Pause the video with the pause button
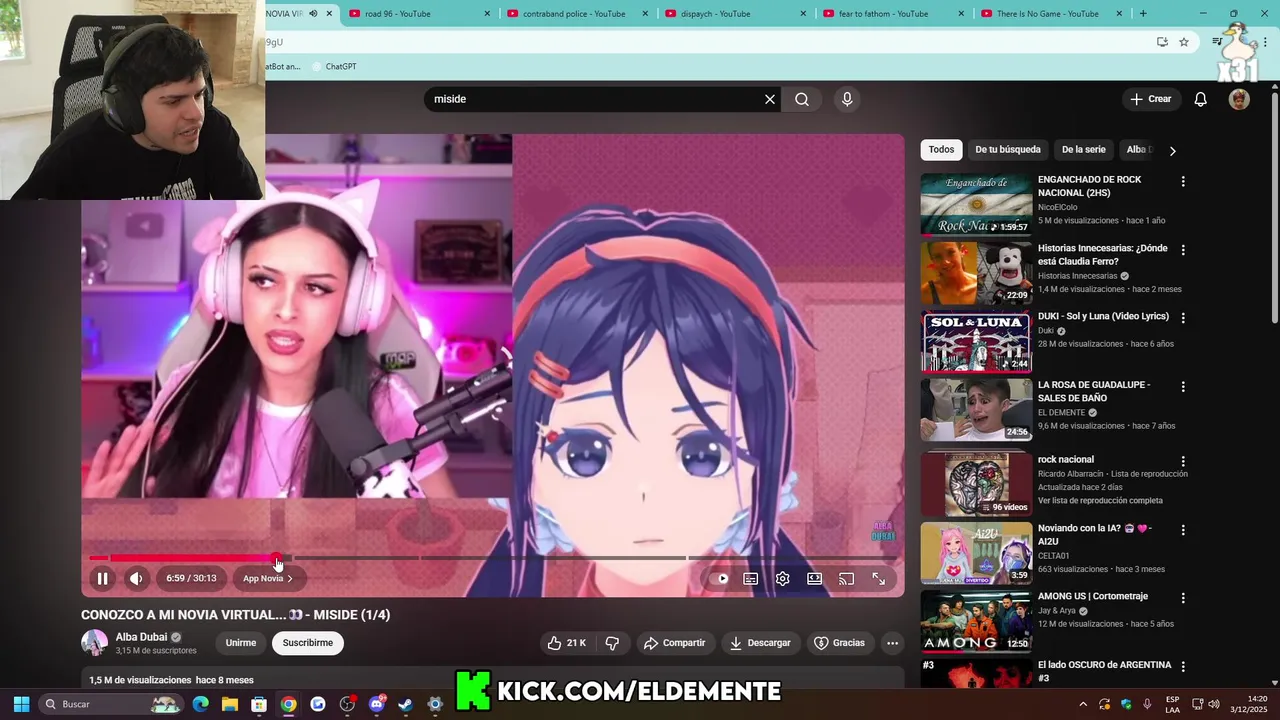 point(102,578)
